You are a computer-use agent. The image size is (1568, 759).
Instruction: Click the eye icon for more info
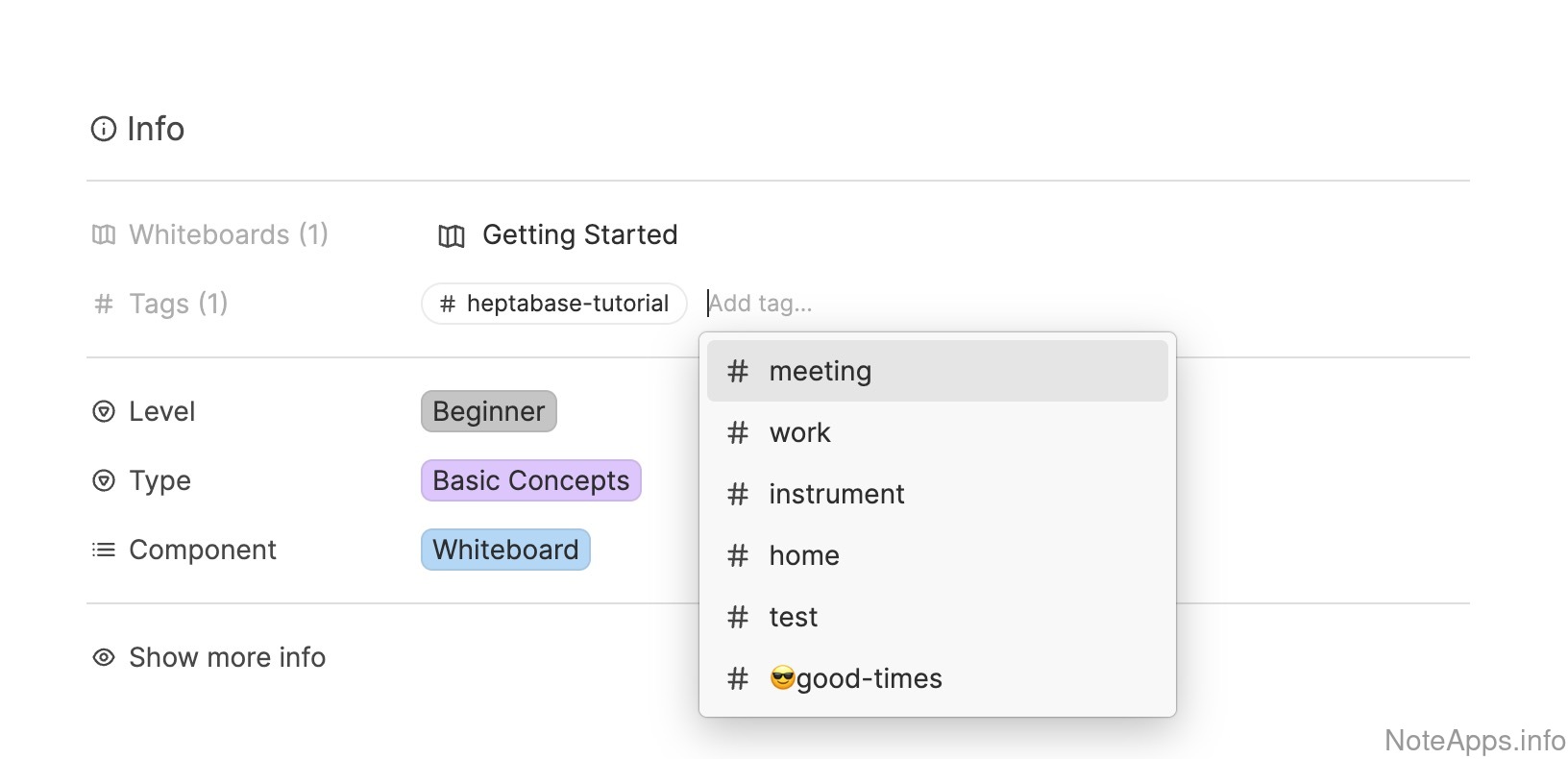tap(104, 657)
